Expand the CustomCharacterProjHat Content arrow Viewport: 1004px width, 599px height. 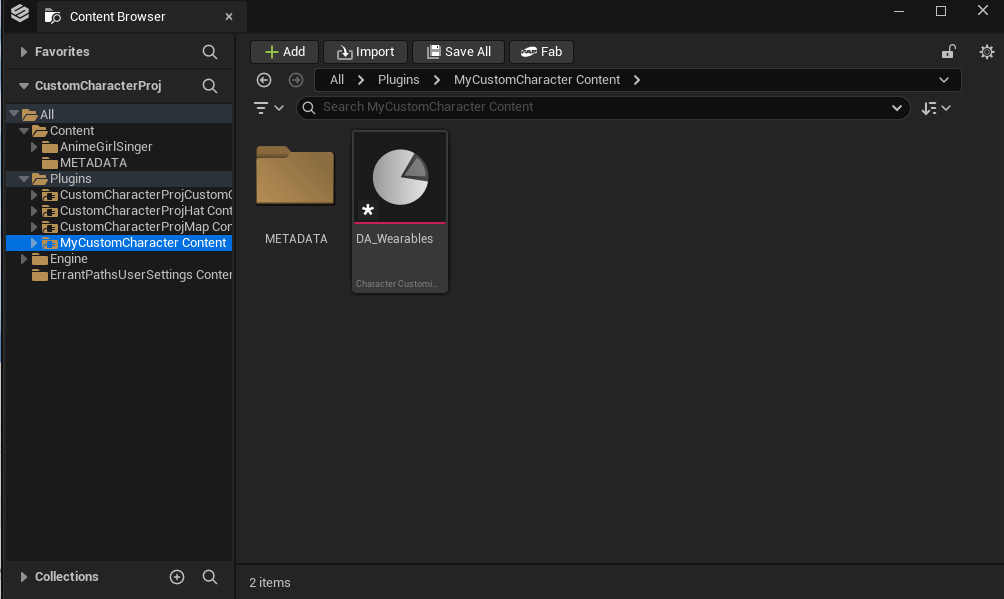click(x=34, y=211)
